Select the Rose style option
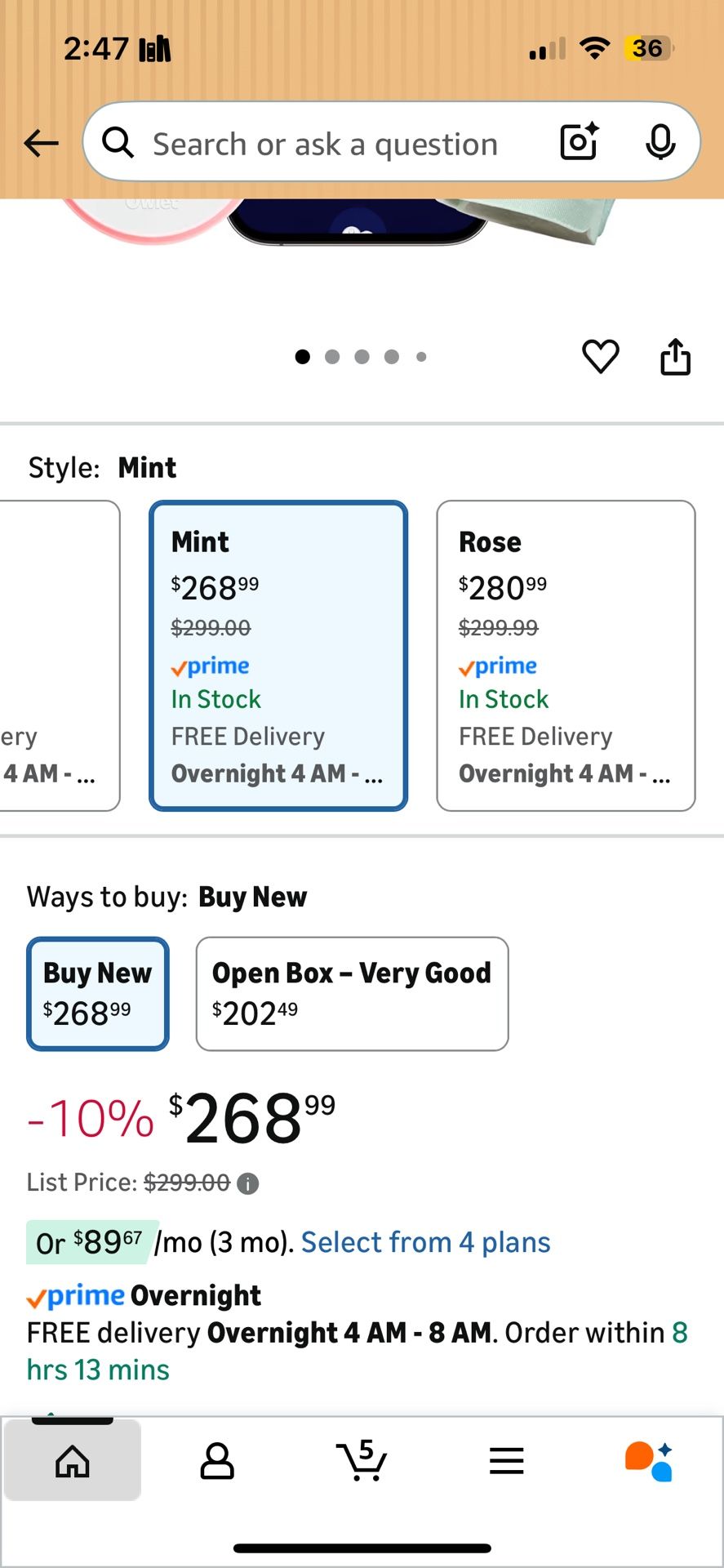The width and height of the screenshot is (724, 1568). coord(566,655)
